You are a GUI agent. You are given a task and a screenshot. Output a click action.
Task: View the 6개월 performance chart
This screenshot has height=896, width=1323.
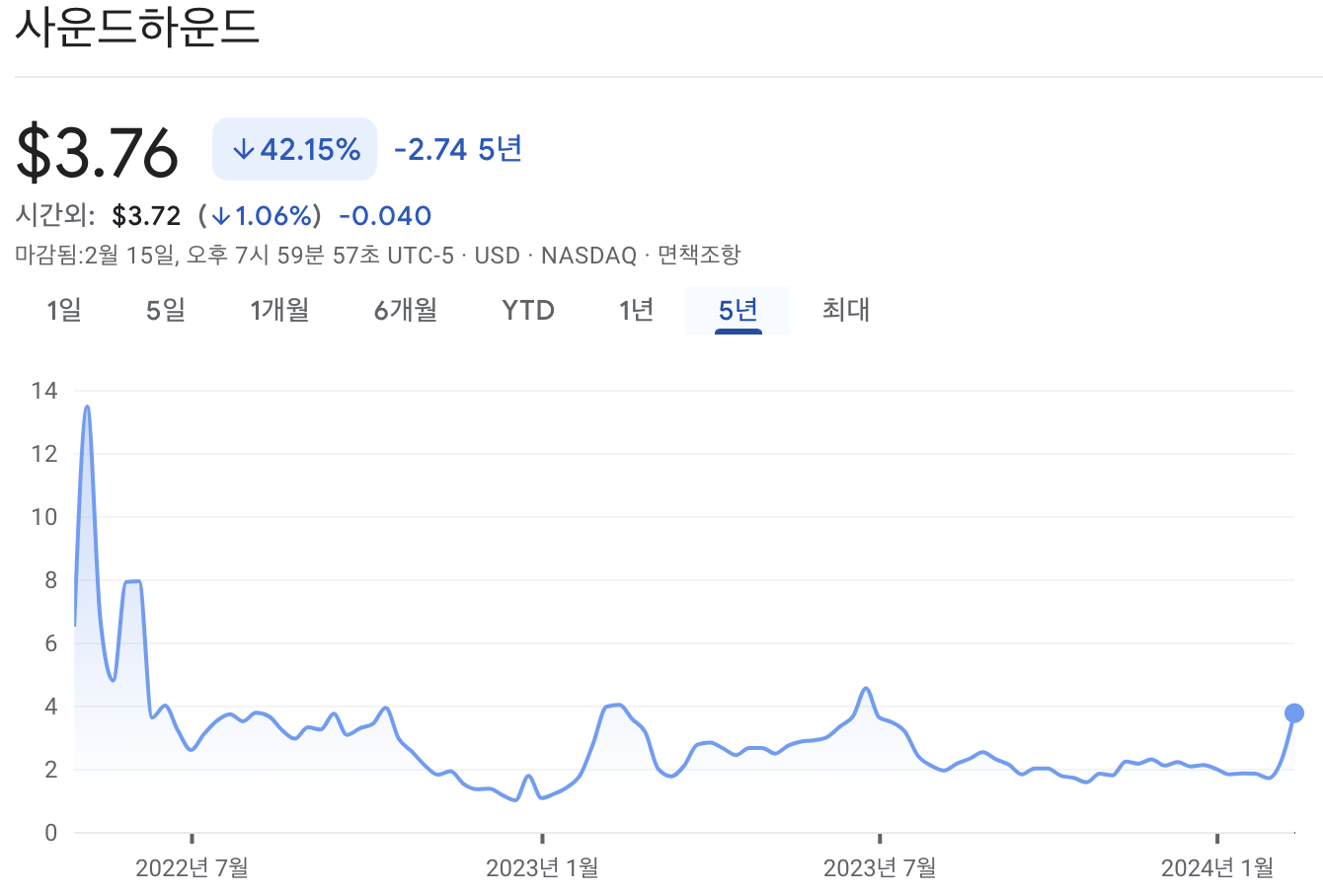(405, 310)
